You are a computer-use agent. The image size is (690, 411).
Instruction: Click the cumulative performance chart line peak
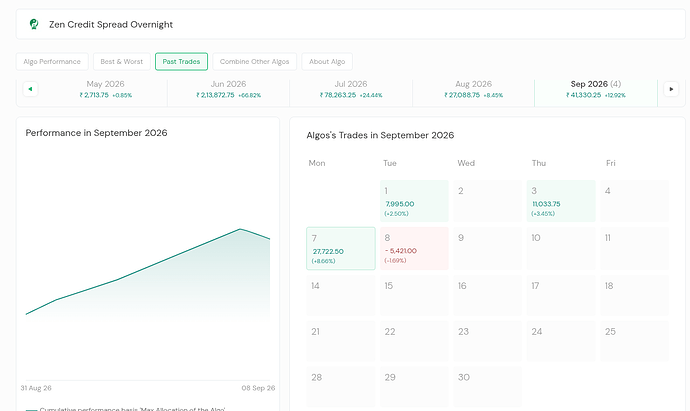coord(240,229)
